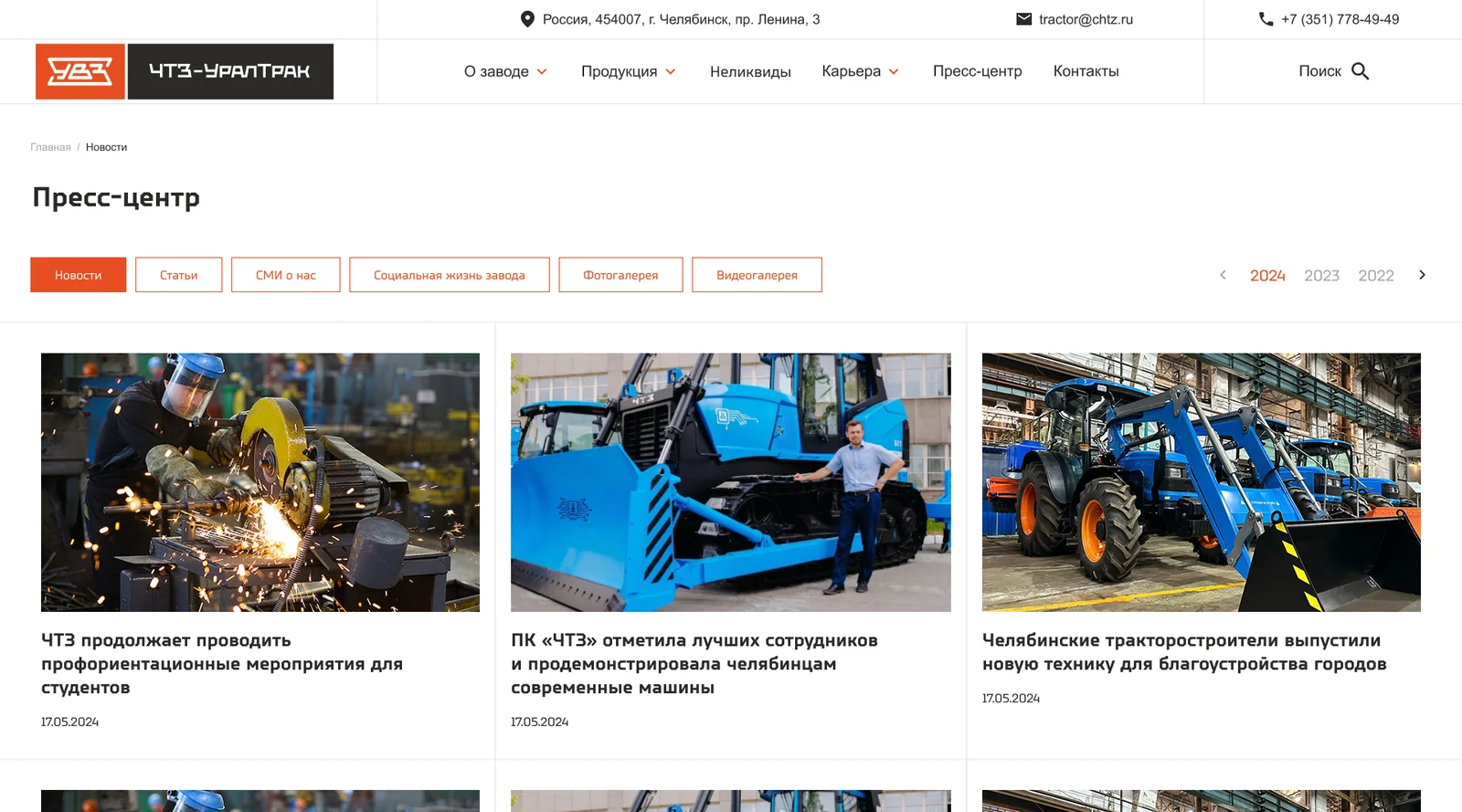This screenshot has height=812, width=1462.
Task: Select year 2023 filter
Action: pyautogui.click(x=1321, y=276)
